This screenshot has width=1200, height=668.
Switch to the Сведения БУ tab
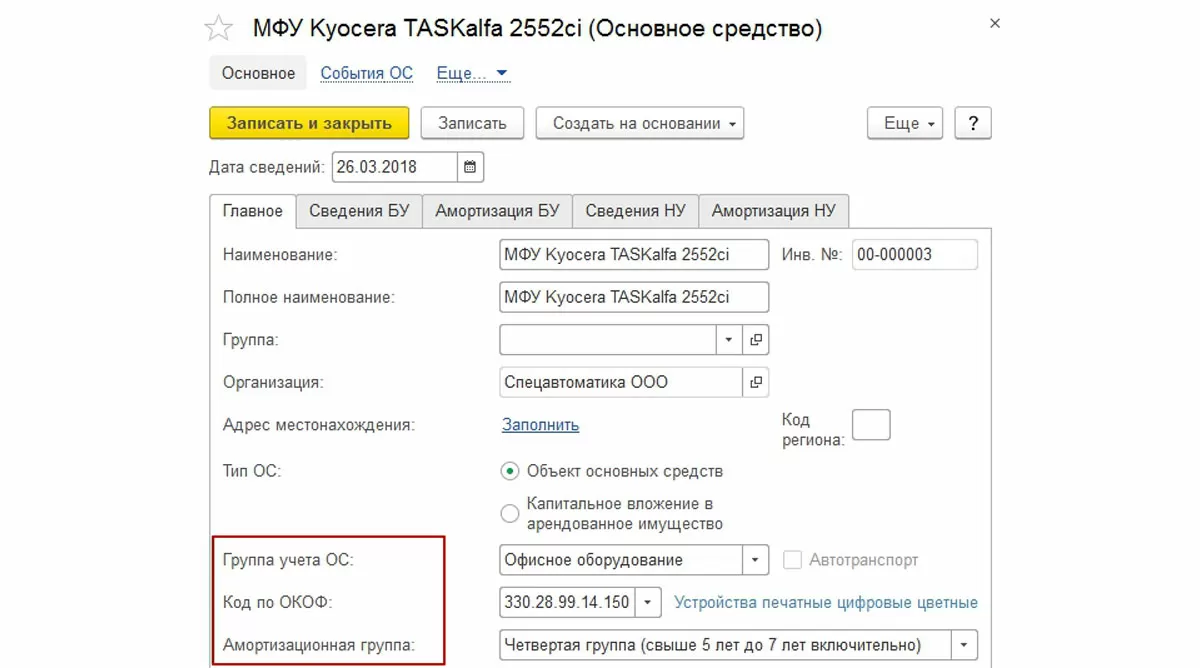click(x=359, y=211)
